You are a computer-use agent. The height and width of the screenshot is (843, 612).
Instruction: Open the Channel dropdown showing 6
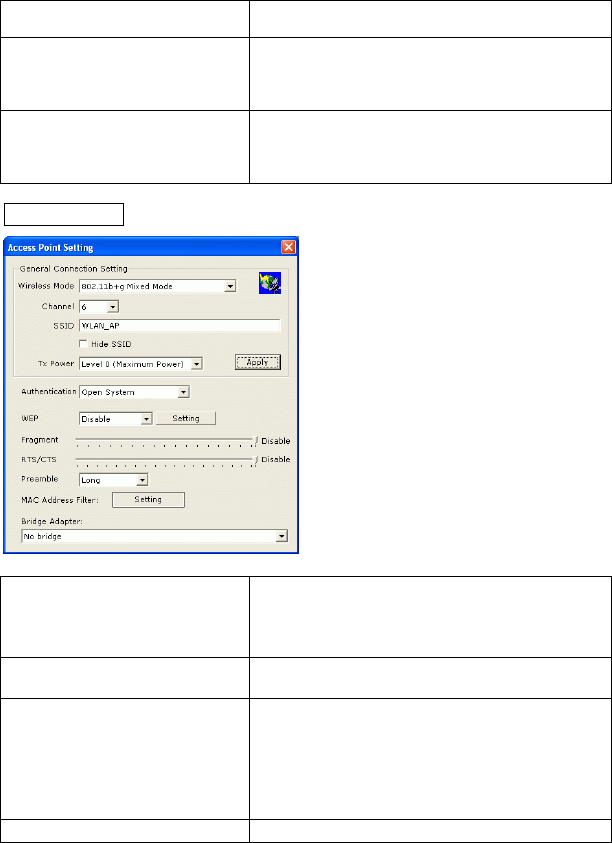click(x=99, y=306)
